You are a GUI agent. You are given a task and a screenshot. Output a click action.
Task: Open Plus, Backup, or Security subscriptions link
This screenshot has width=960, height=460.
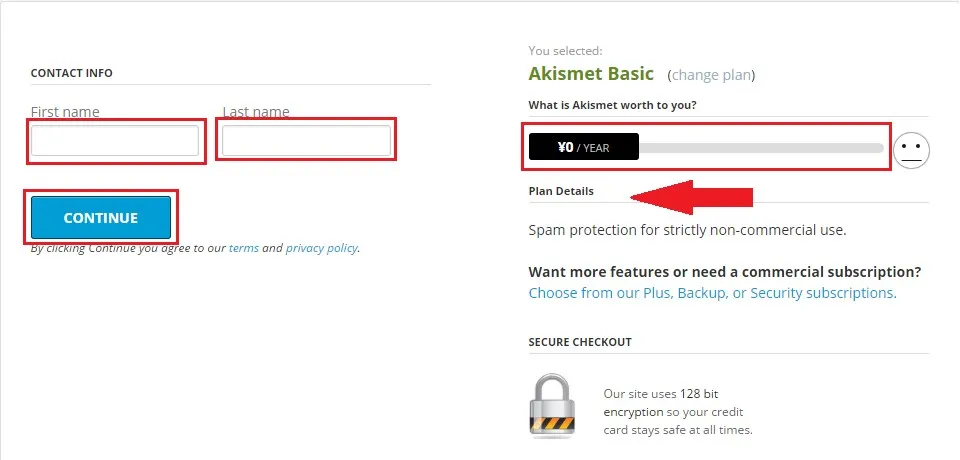point(712,293)
